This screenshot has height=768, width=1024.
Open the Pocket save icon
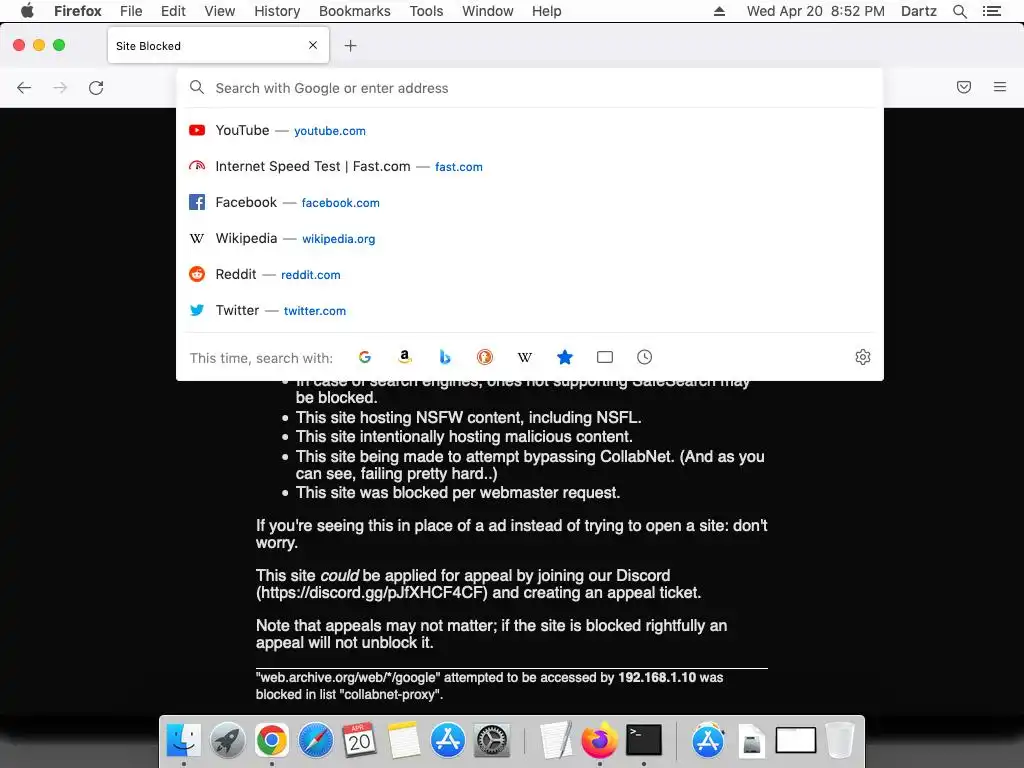click(964, 87)
